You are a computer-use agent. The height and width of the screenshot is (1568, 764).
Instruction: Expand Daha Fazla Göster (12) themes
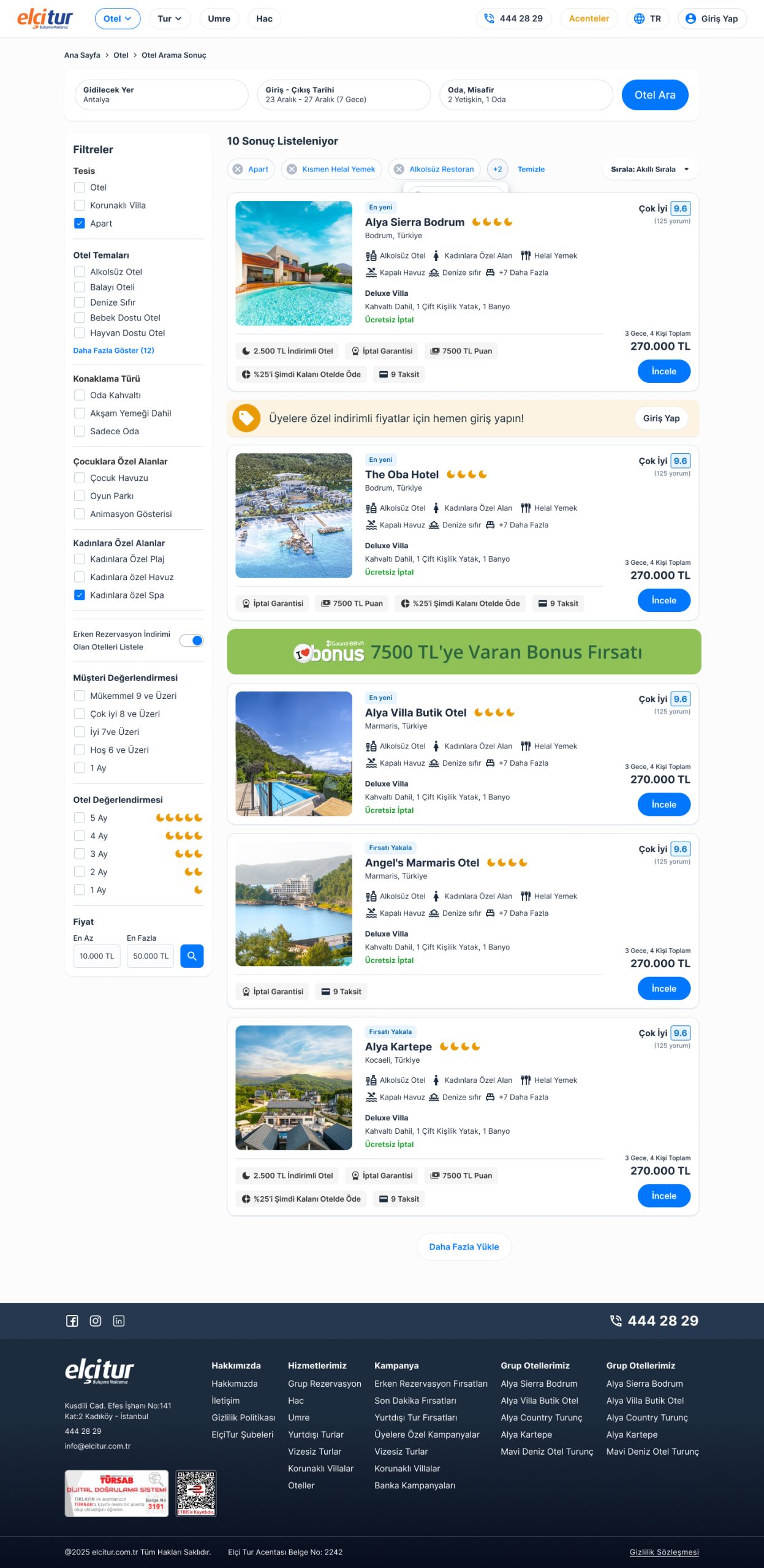point(113,350)
